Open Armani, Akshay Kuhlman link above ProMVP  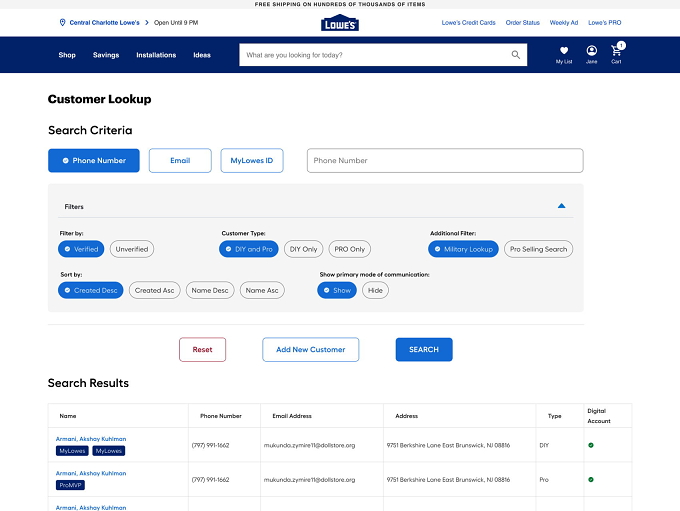[x=91, y=473]
